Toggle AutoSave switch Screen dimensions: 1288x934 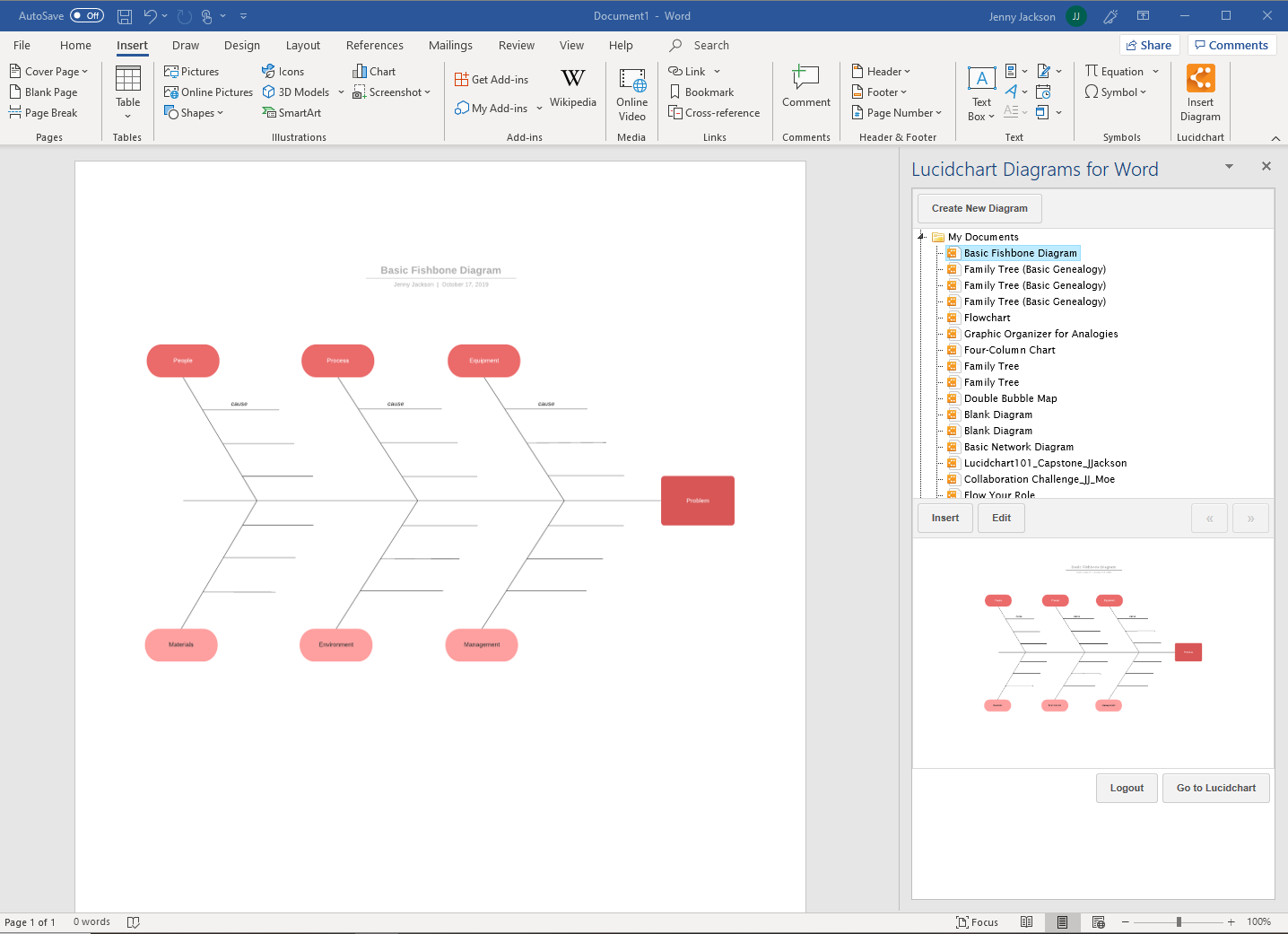pos(87,16)
